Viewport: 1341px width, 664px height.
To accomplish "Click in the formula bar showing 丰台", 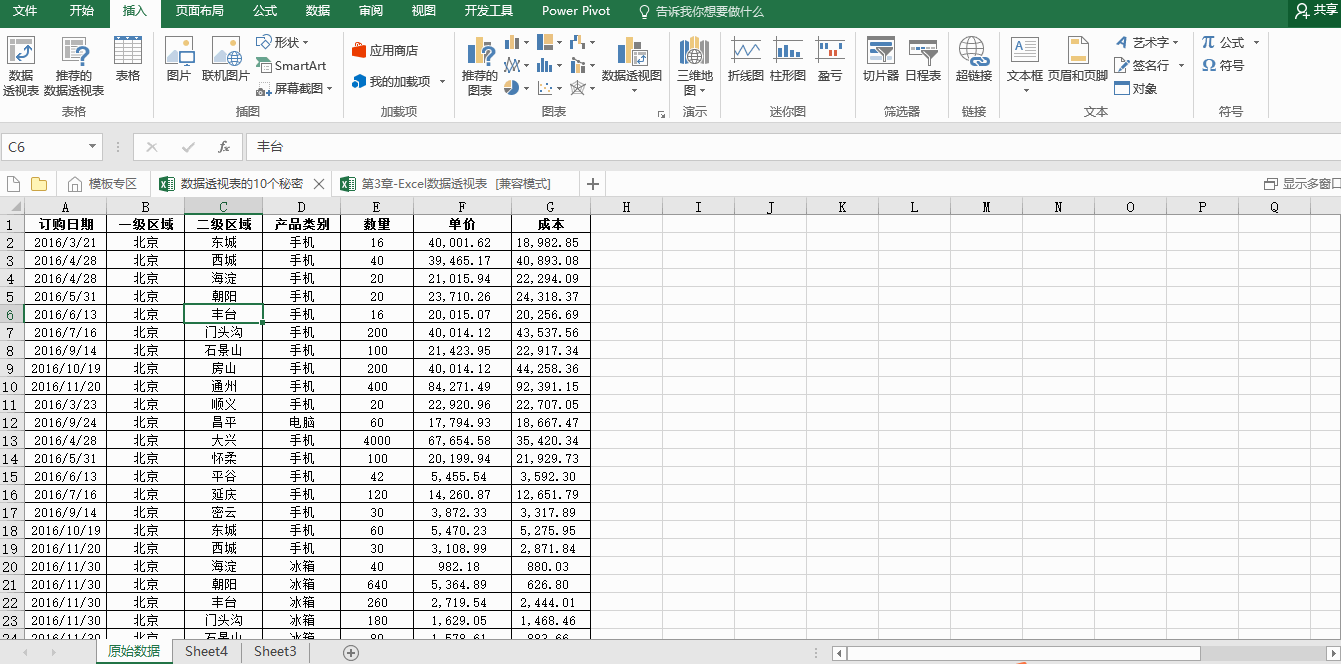I will tap(700, 147).
